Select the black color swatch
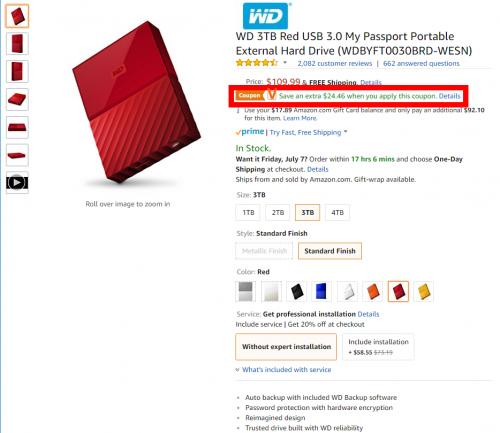Image resolution: width=500 pixels, height=433 pixels. coord(297,292)
